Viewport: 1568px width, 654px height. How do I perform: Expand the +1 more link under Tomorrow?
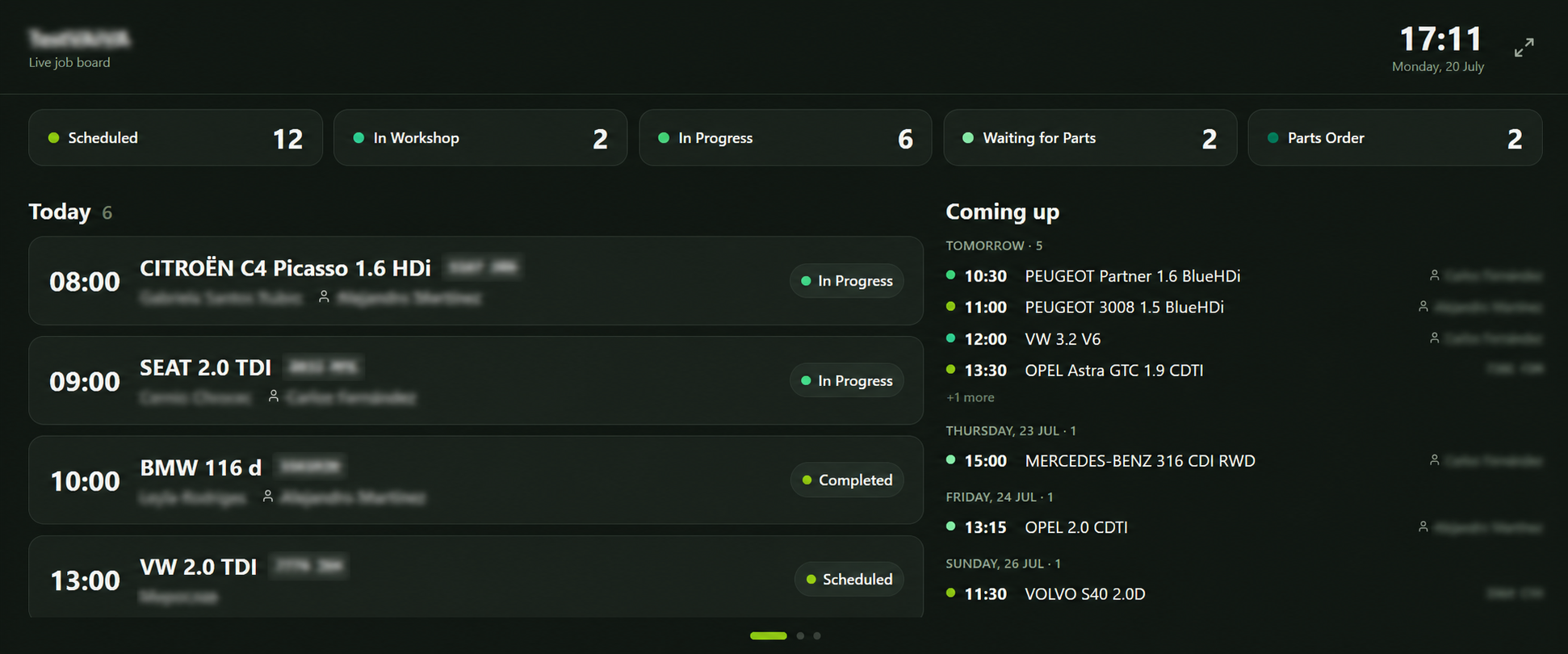click(971, 397)
